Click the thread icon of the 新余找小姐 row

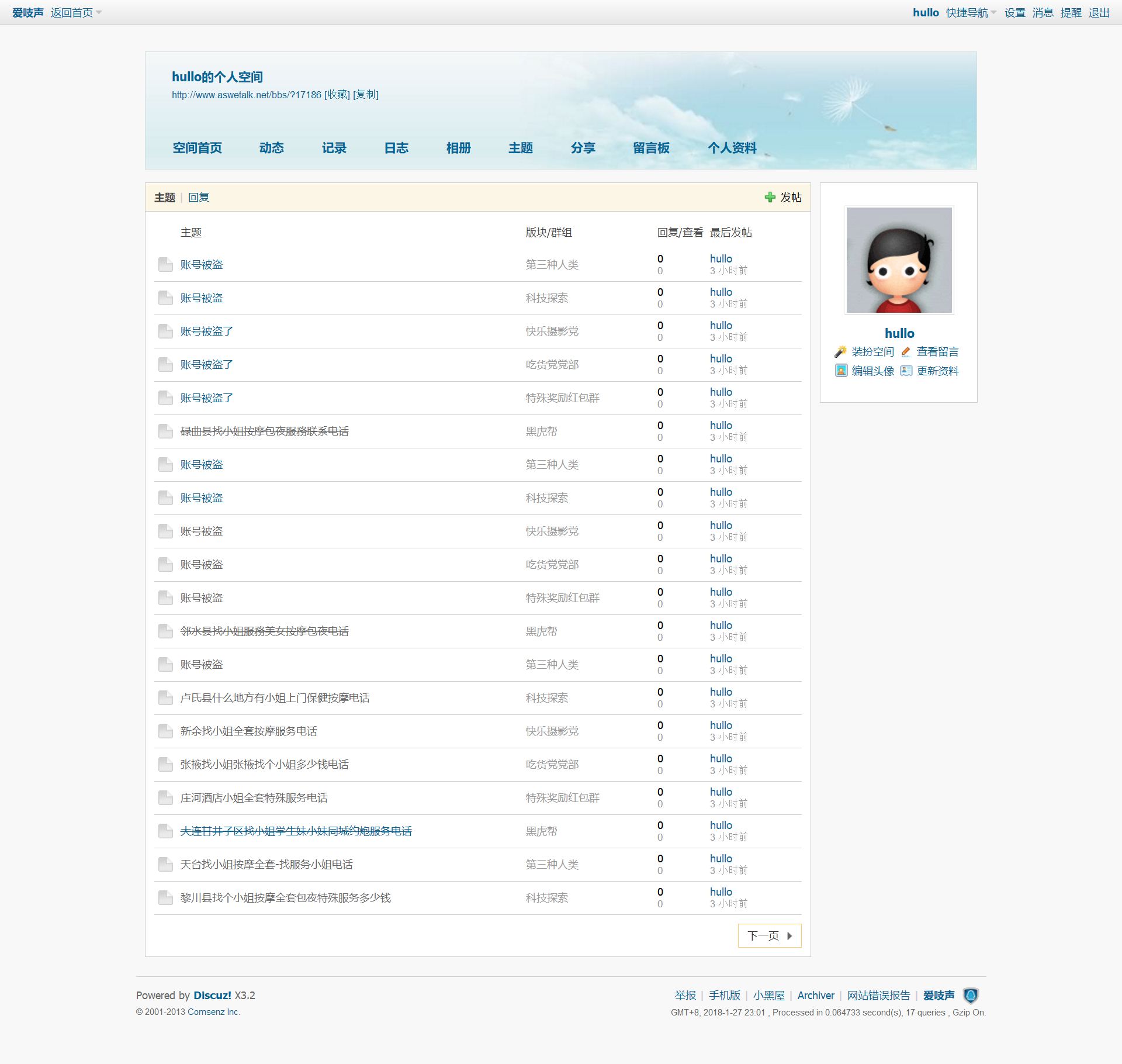(165, 731)
